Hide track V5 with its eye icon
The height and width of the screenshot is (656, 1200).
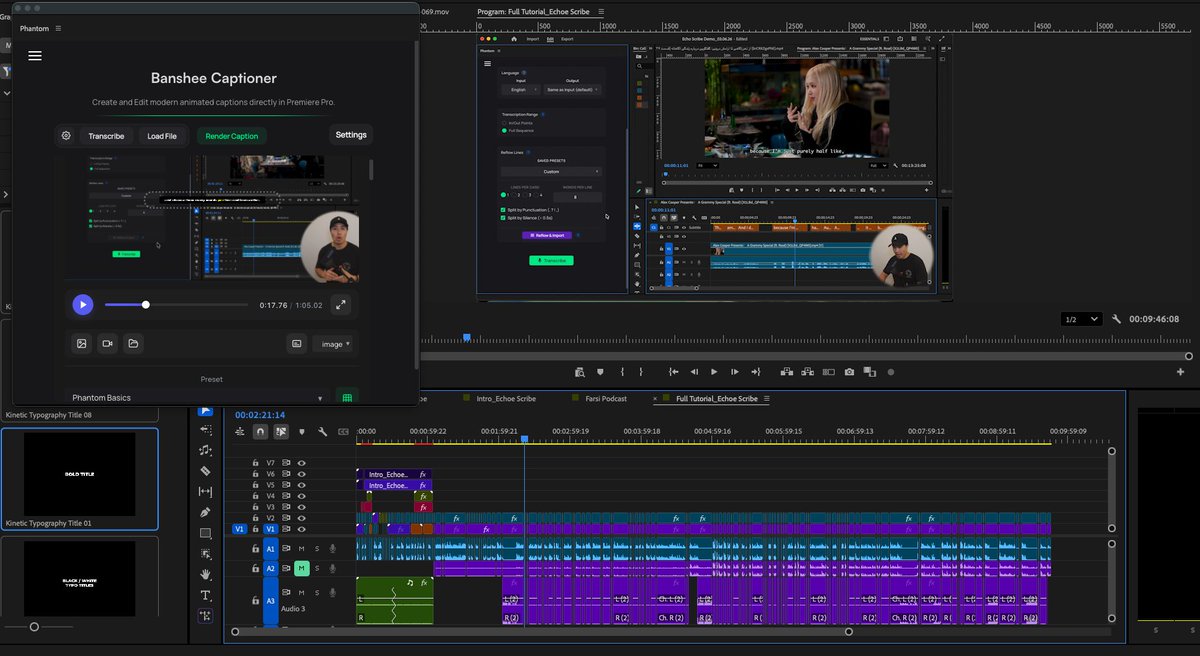click(x=301, y=485)
